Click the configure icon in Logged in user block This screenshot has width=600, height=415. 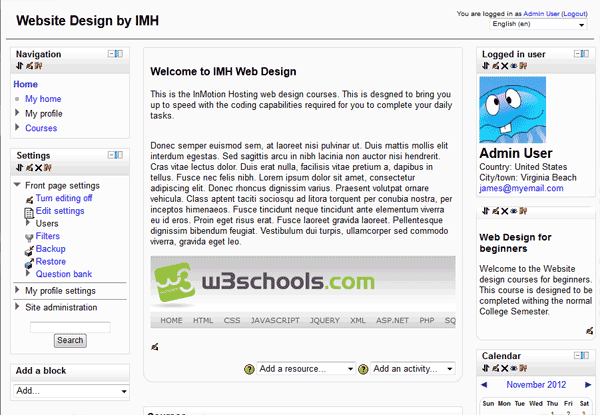point(496,66)
